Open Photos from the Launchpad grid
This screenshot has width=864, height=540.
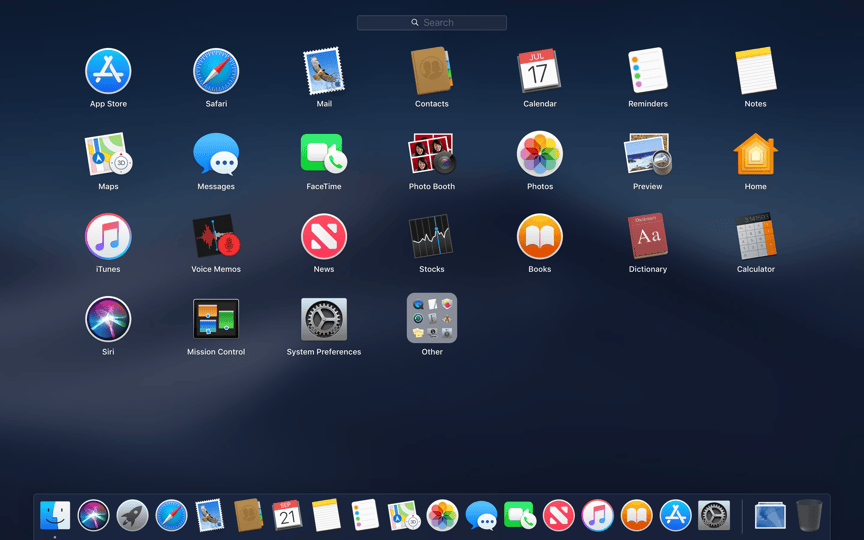coord(539,154)
